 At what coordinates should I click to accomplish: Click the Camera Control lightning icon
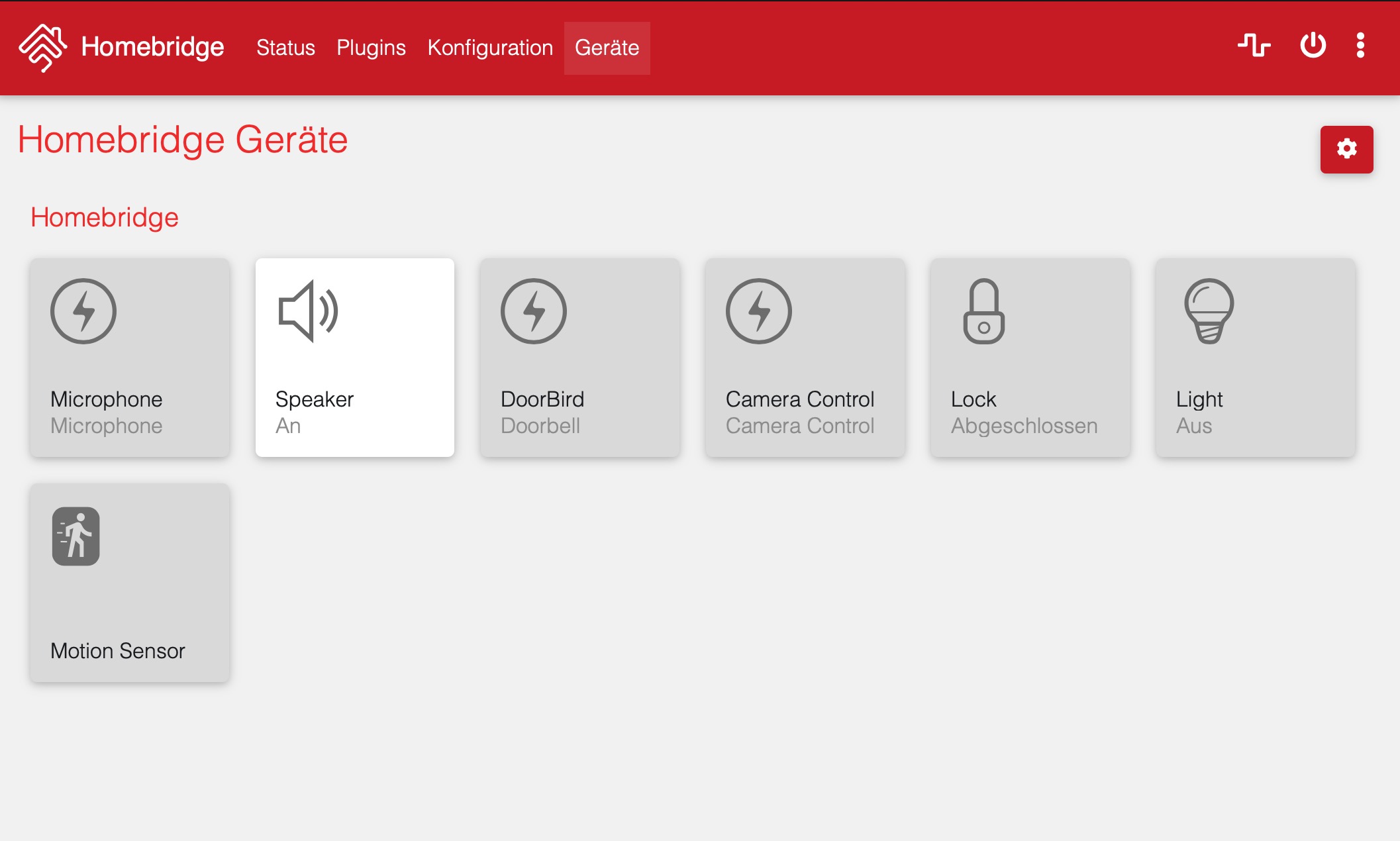coord(759,311)
